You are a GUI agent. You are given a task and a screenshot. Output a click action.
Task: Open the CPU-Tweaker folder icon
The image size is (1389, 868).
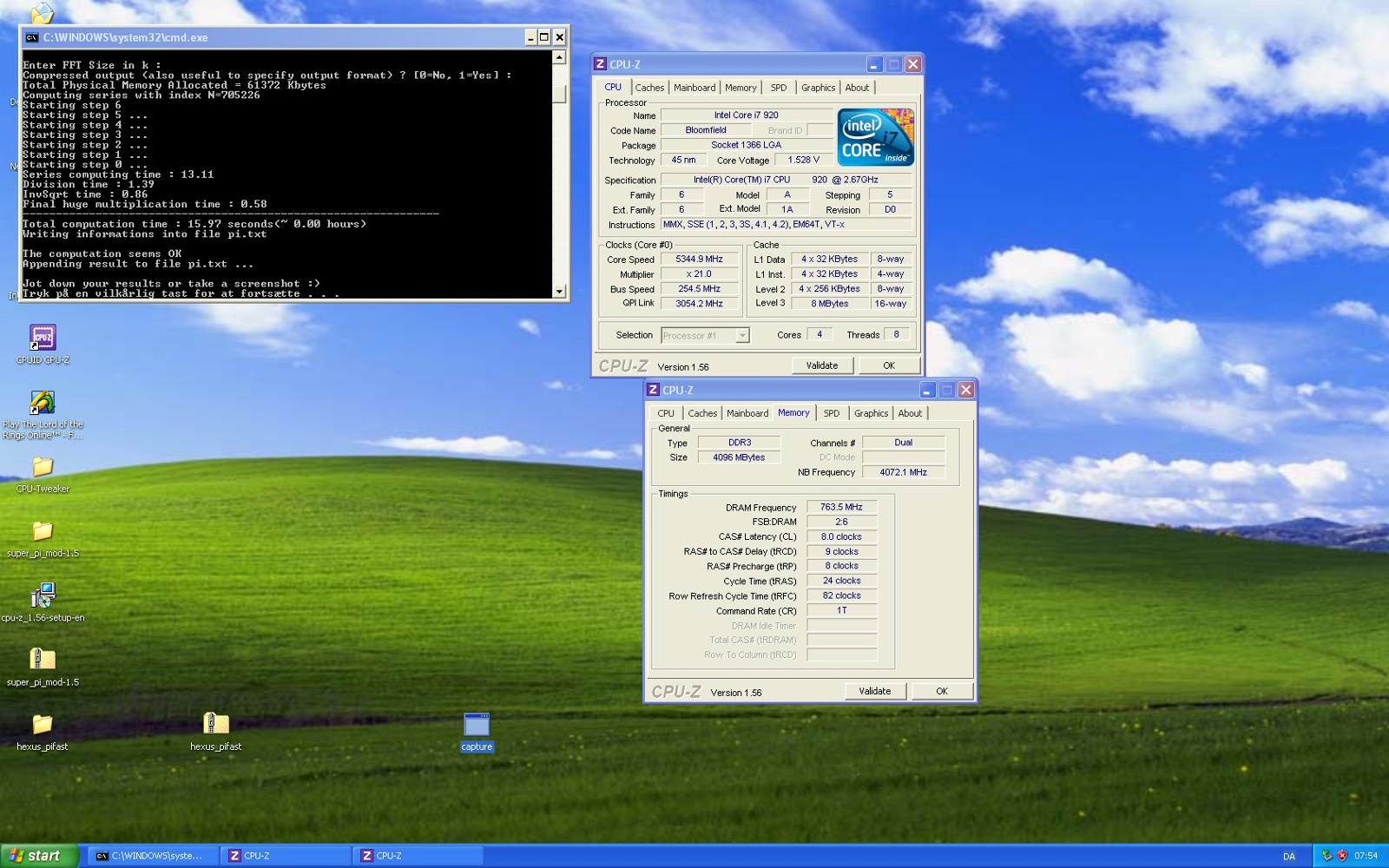pos(42,467)
